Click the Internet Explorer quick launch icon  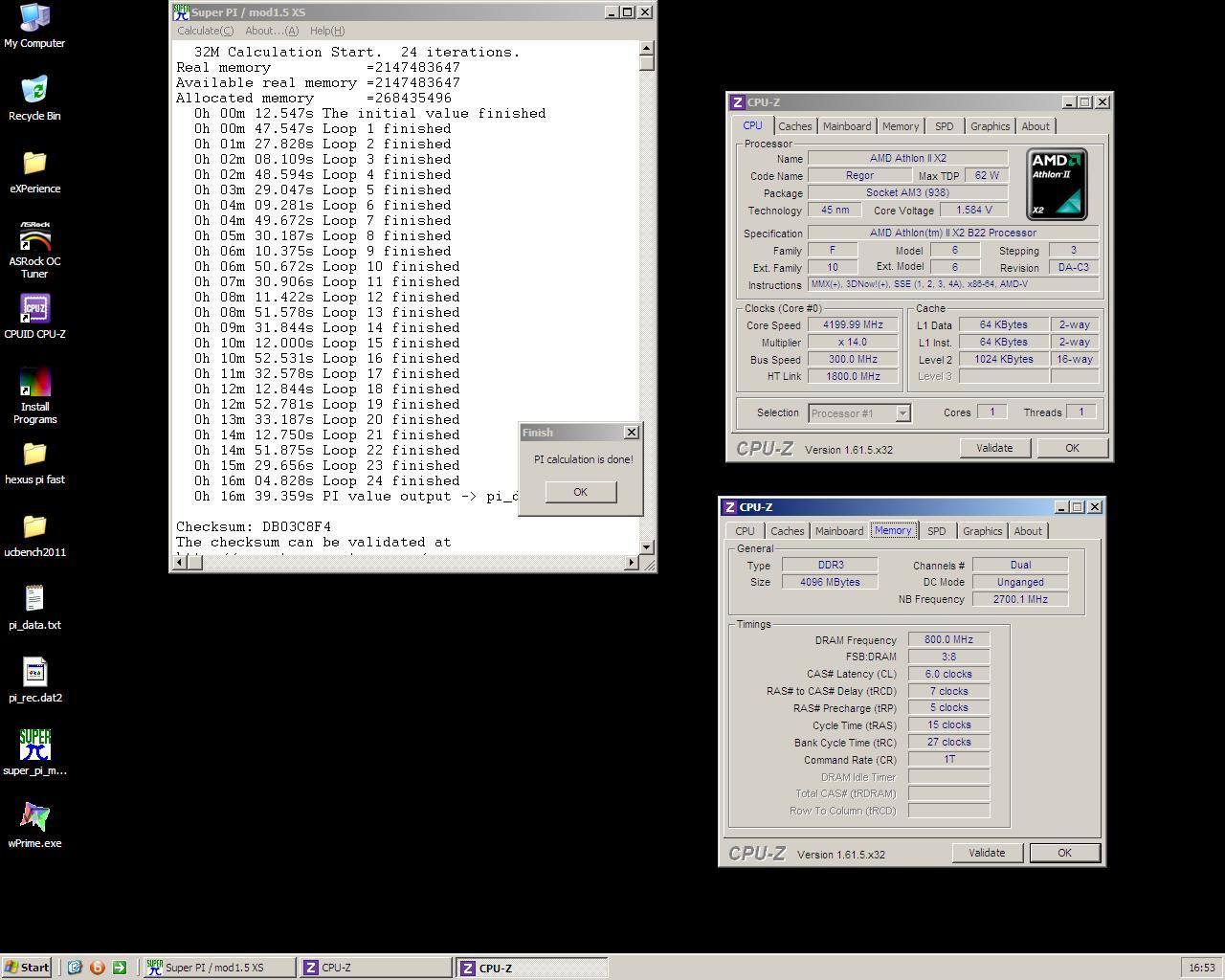[75, 968]
